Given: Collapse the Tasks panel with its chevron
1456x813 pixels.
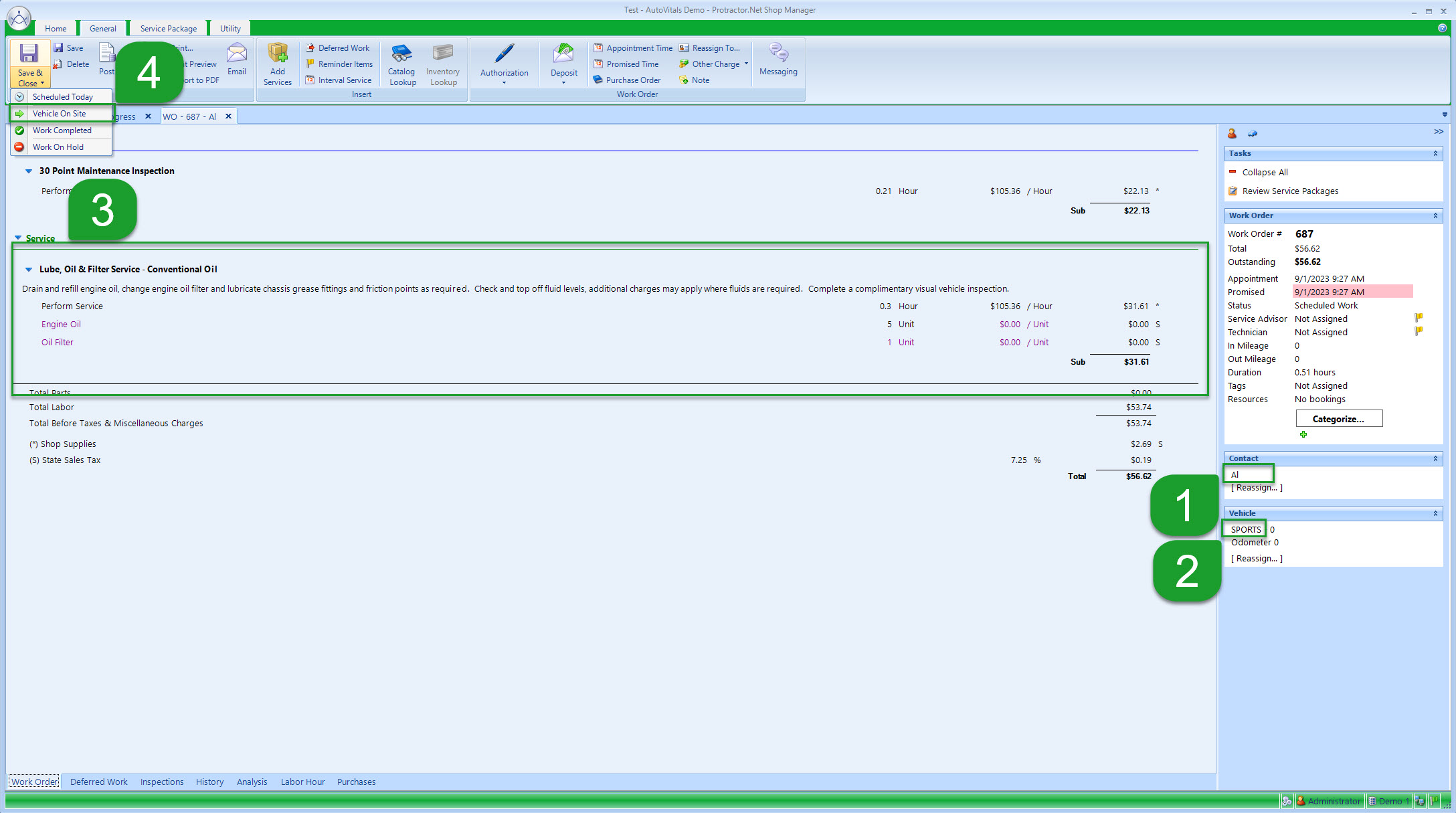Looking at the screenshot, I should pyautogui.click(x=1435, y=153).
